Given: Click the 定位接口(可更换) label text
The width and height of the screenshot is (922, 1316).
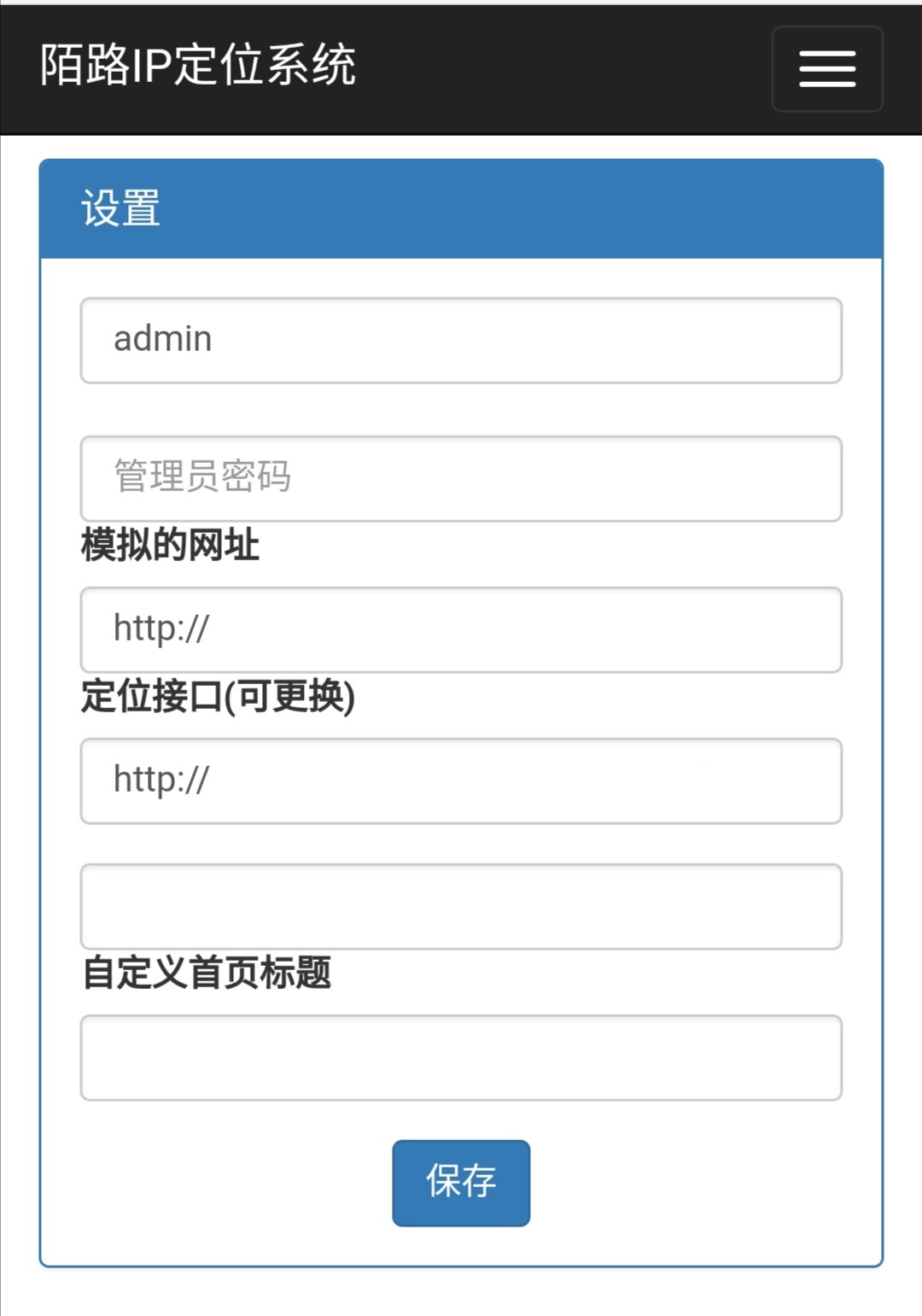Looking at the screenshot, I should click(x=219, y=697).
